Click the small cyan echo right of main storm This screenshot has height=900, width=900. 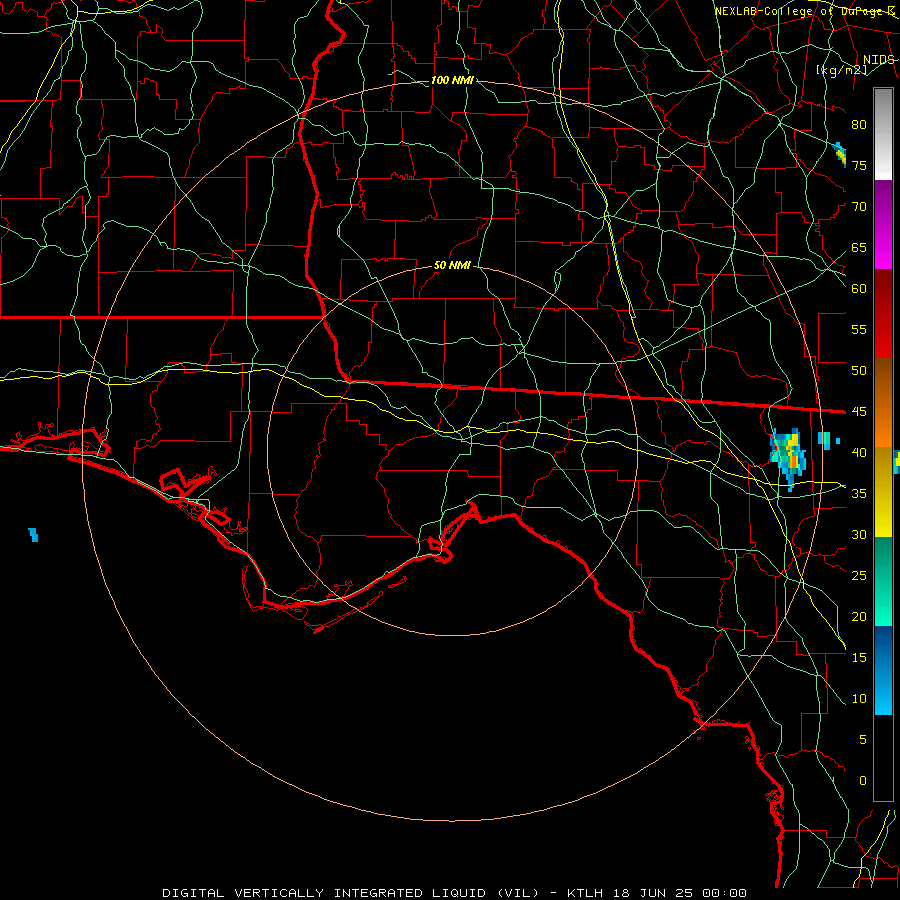[824, 440]
